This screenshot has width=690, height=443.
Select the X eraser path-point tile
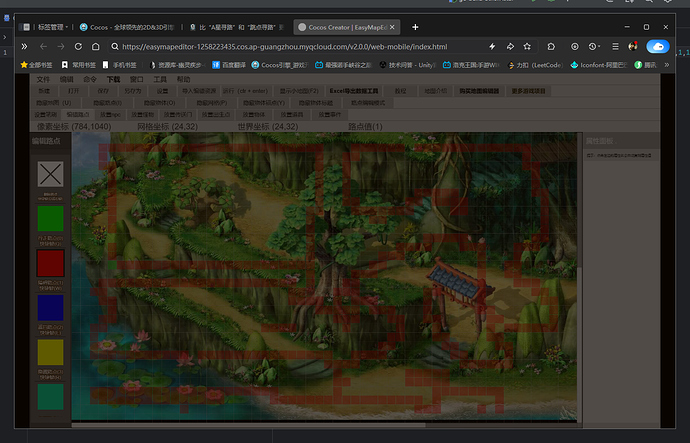pos(51,173)
